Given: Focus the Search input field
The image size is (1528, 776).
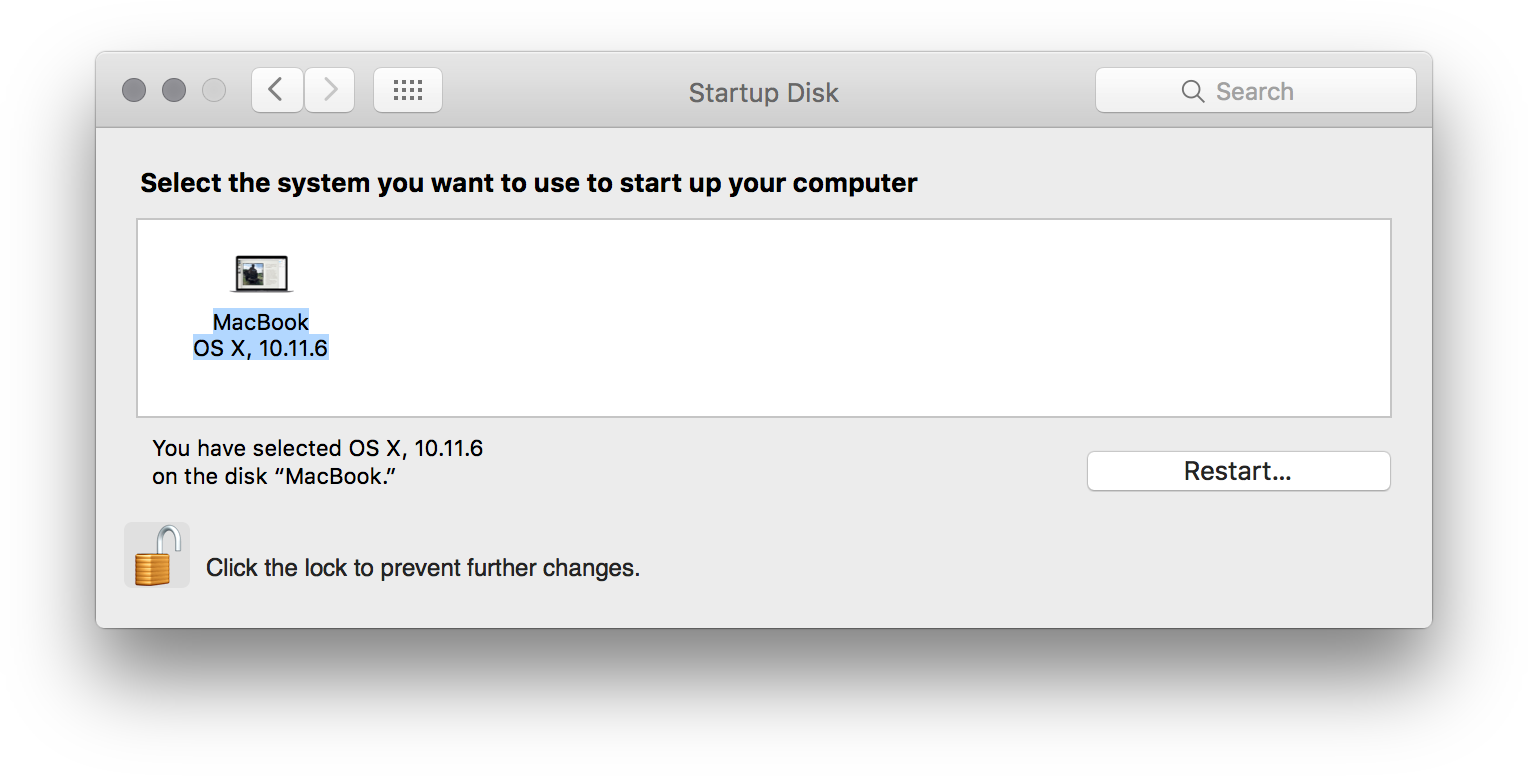Looking at the screenshot, I should [1256, 91].
